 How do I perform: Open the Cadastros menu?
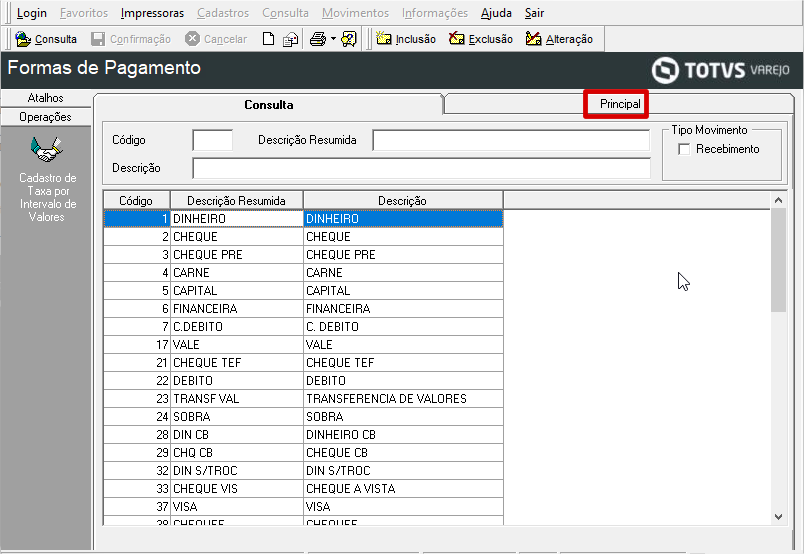[x=223, y=13]
